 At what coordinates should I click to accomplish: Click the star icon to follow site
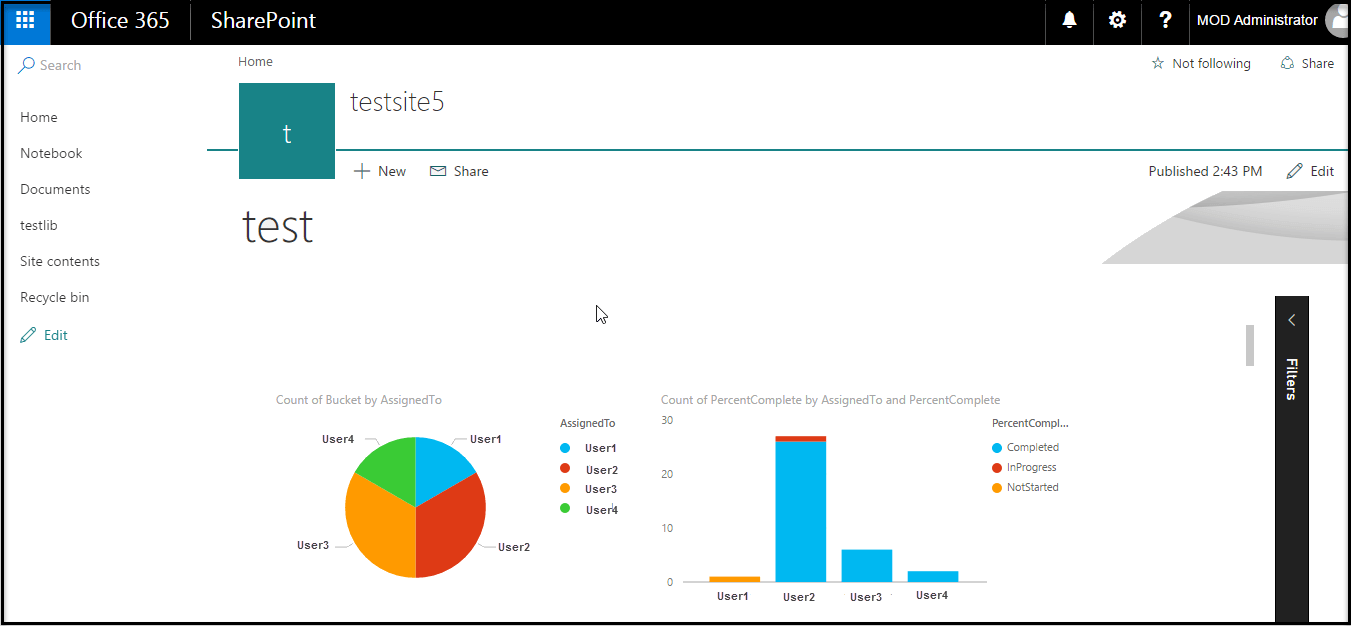click(1158, 63)
